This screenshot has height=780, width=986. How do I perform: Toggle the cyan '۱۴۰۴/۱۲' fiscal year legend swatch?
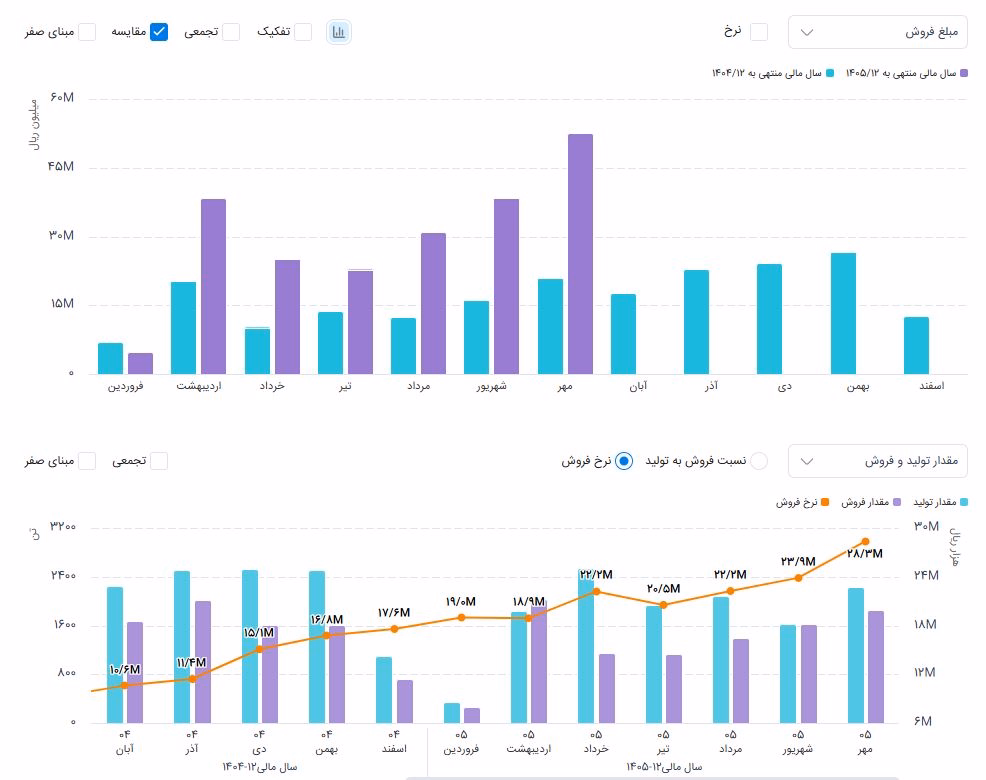pyautogui.click(x=830, y=74)
